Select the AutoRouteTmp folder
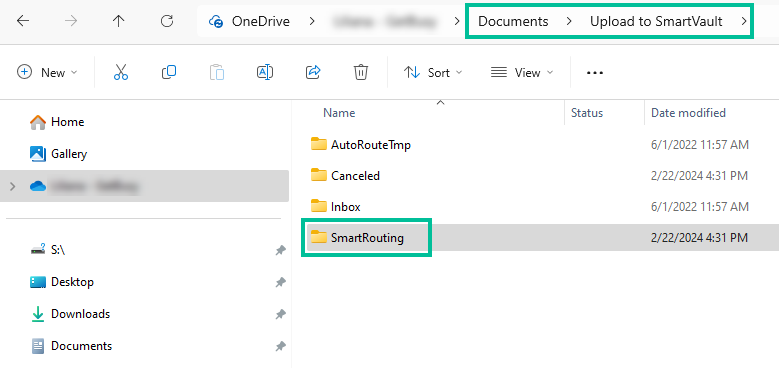The height and width of the screenshot is (368, 779). coord(371,145)
